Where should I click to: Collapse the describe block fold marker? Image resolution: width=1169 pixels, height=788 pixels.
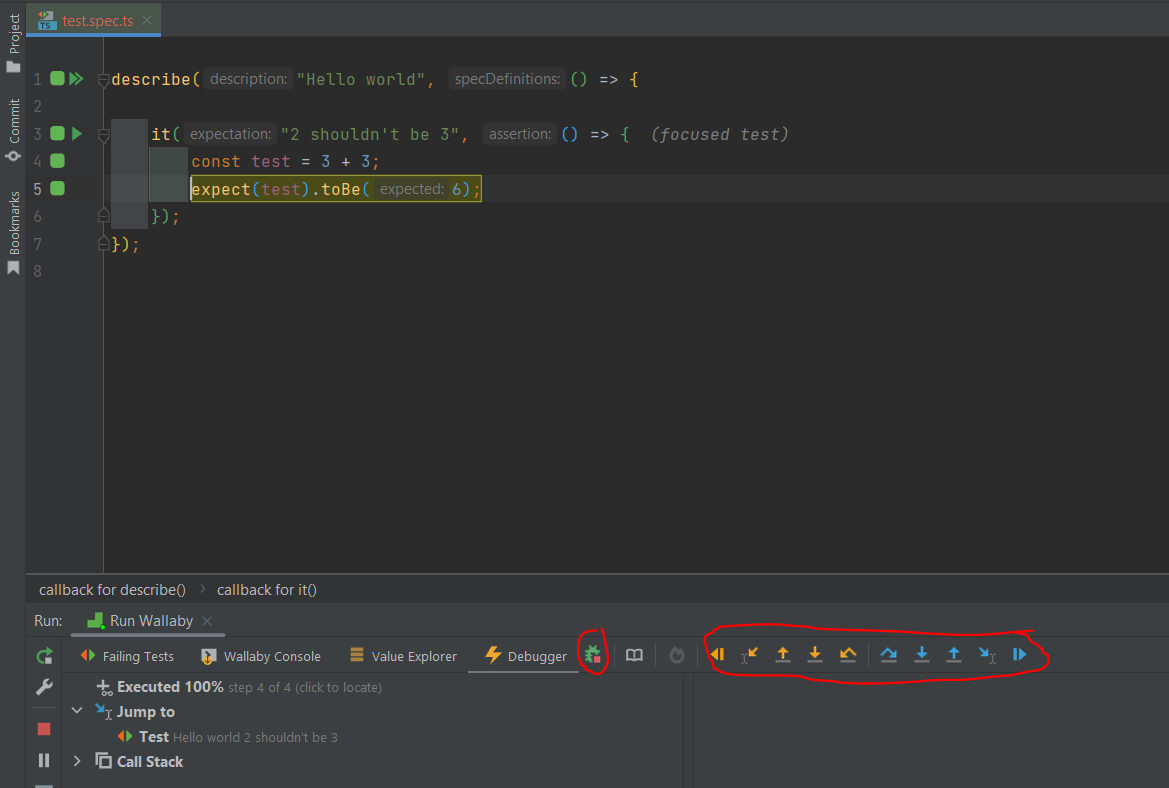pos(104,80)
